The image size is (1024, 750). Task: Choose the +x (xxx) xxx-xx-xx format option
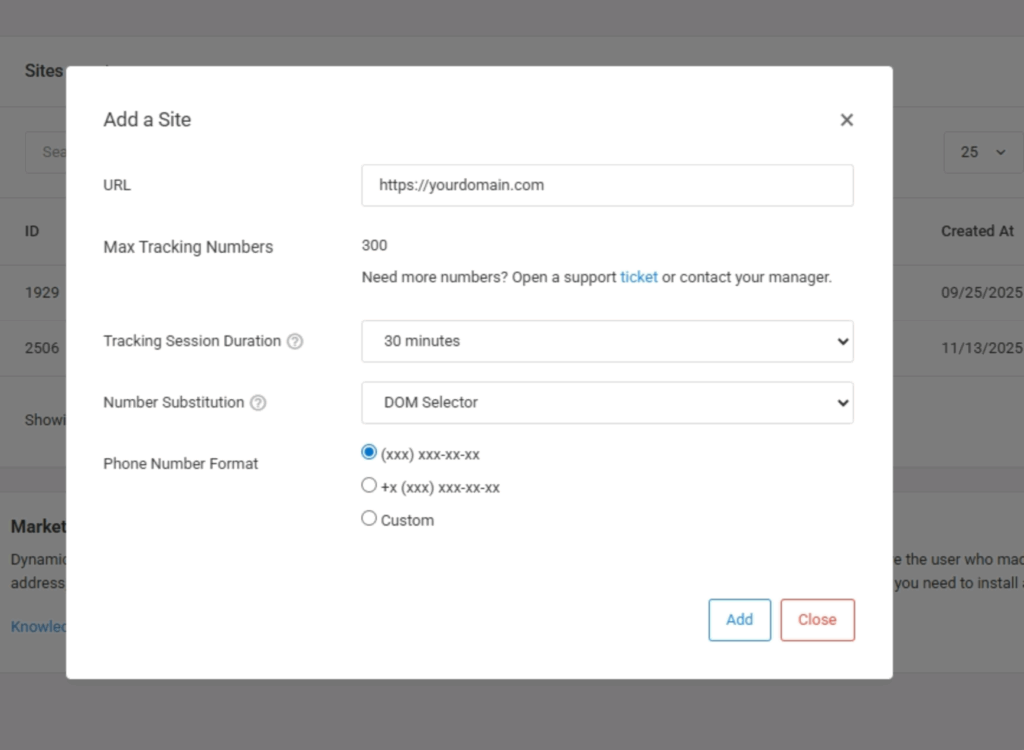click(x=369, y=486)
